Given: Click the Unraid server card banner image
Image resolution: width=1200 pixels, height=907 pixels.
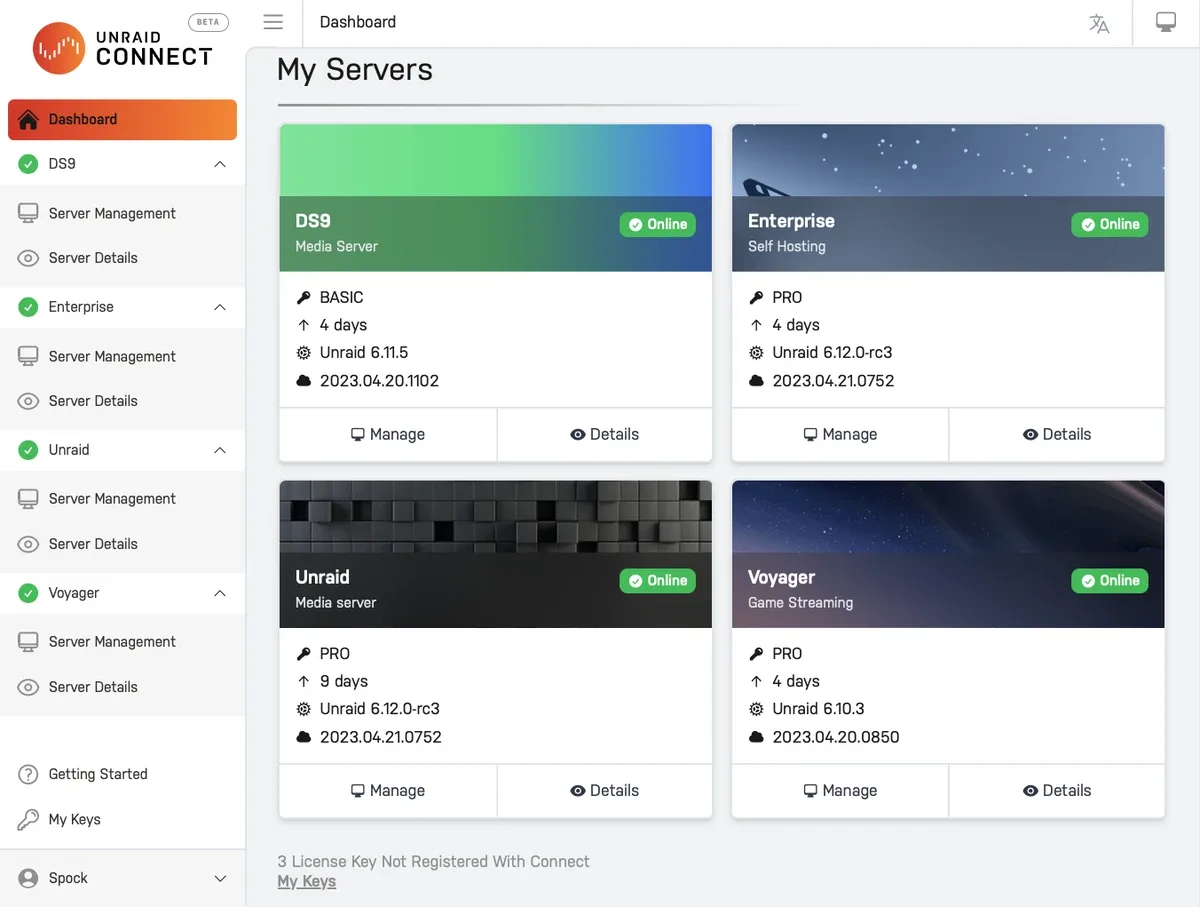Looking at the screenshot, I should (495, 515).
